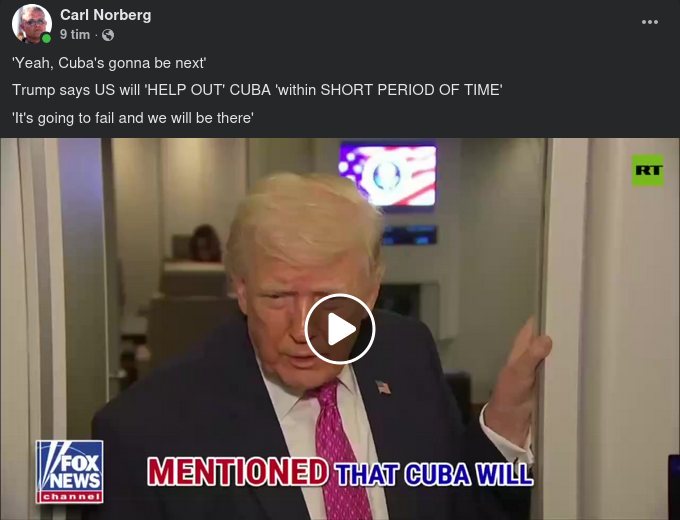Click the 'MENTIONED THAT CUBA WILL' video caption

point(340,471)
